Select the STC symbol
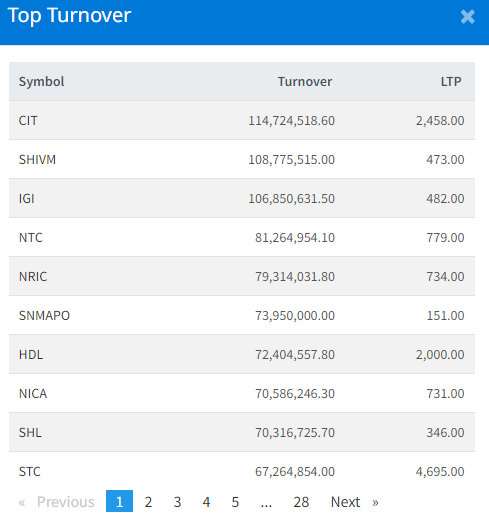The image size is (489, 526). 30,471
